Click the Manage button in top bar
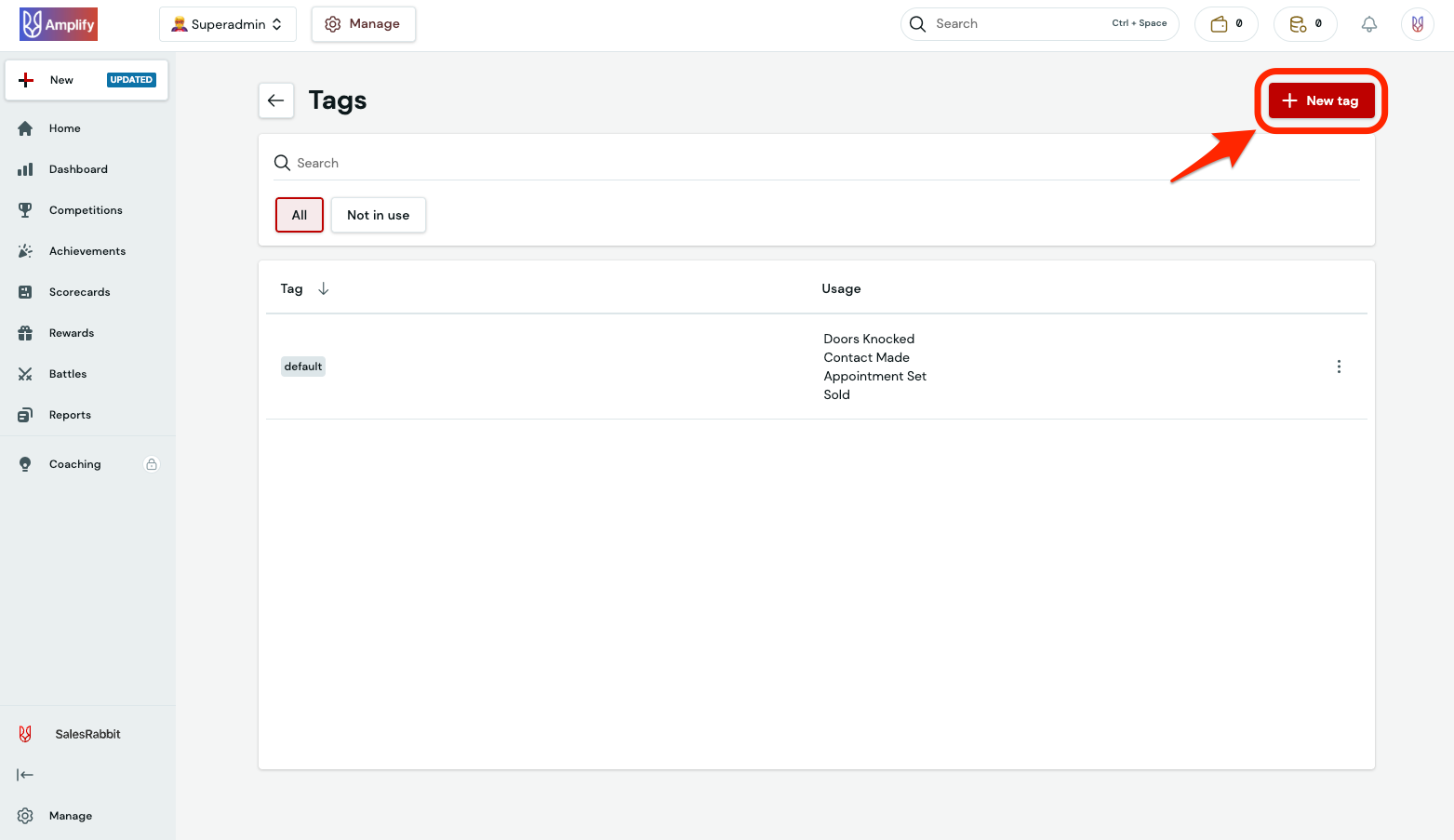The width and height of the screenshot is (1454, 840). pos(363,24)
